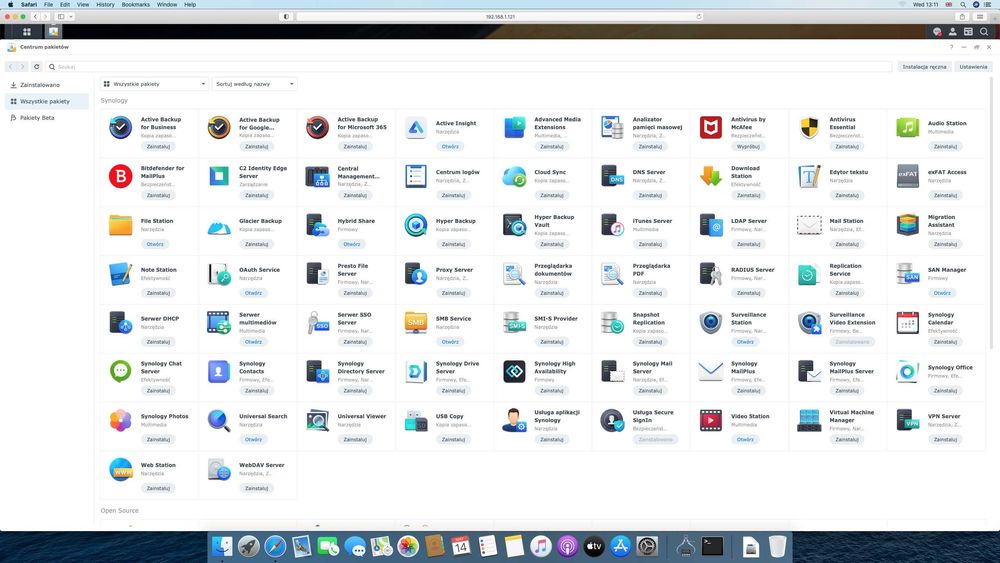Select the iTunes Server icon
1000x563 pixels.
612,225
